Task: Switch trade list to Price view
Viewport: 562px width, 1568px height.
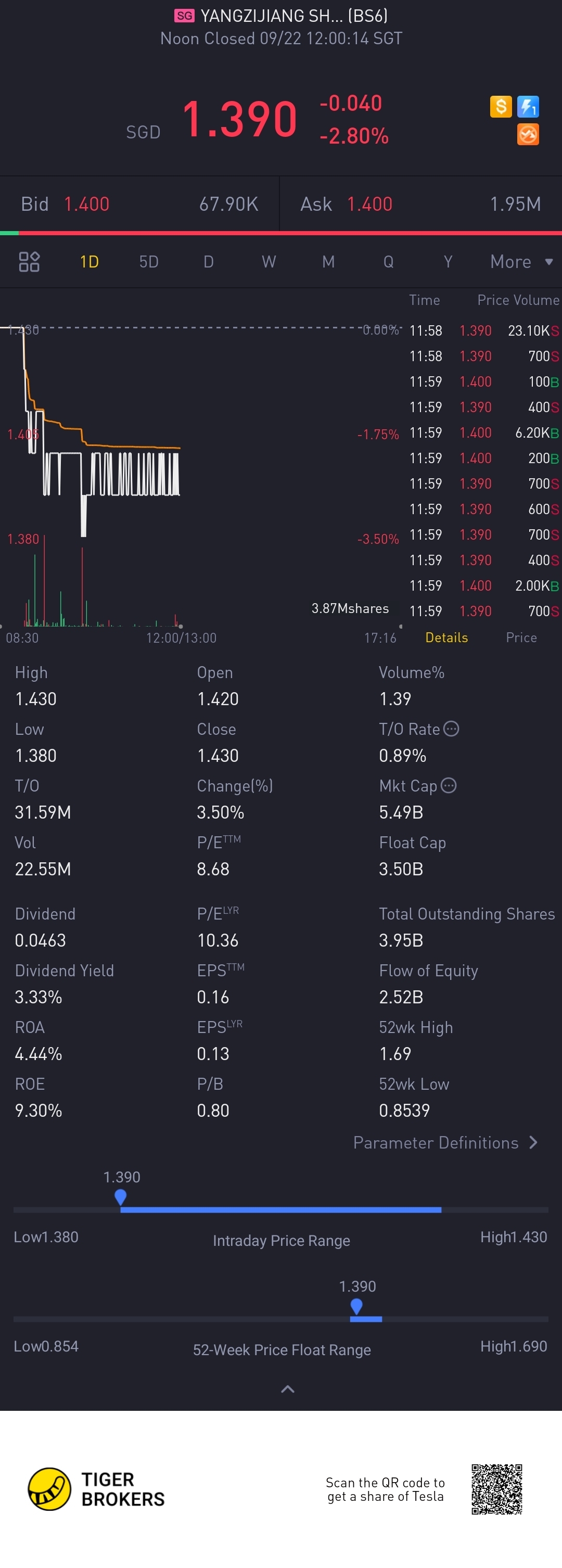Action: [521, 638]
